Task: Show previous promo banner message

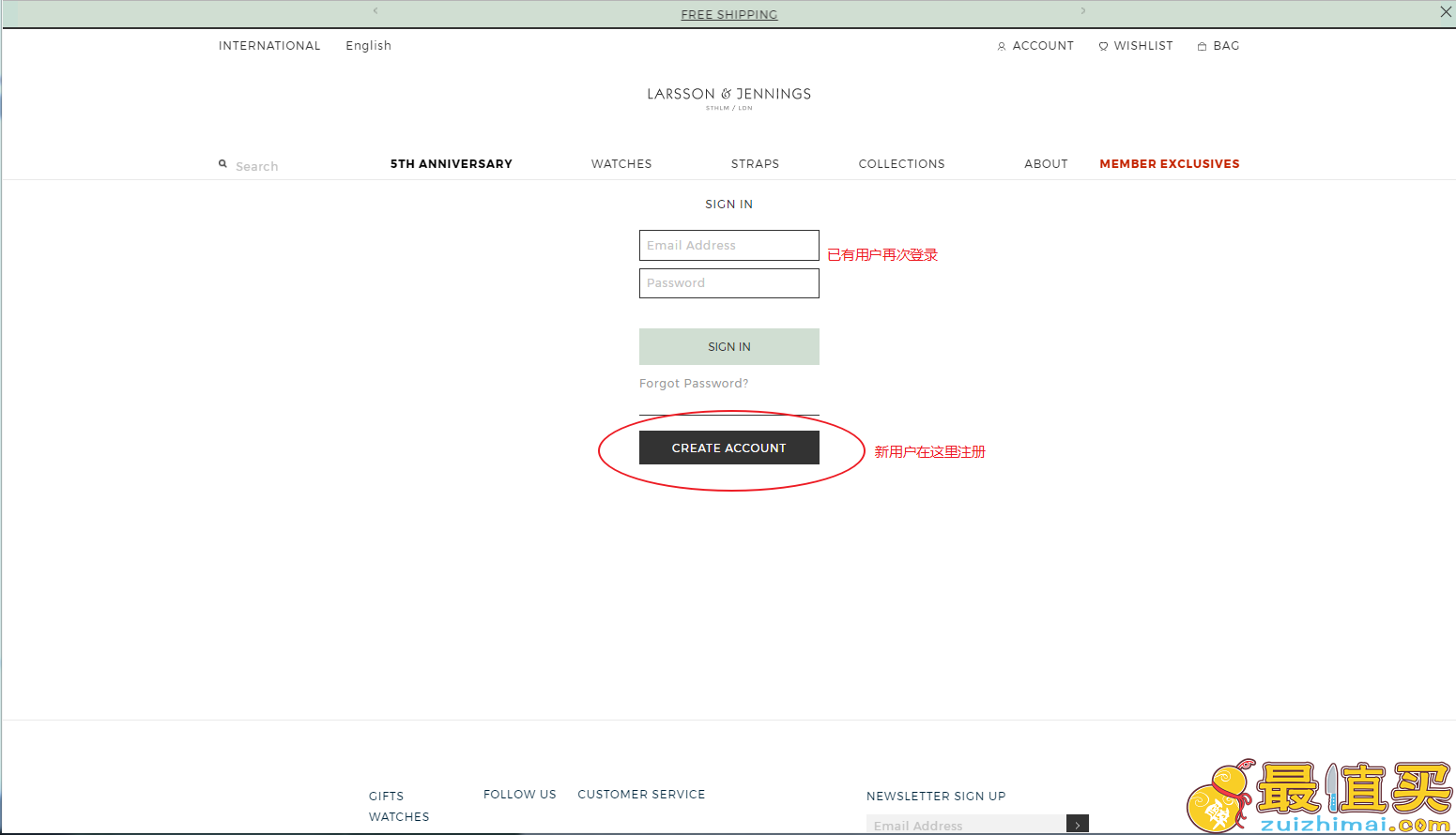Action: [375, 11]
